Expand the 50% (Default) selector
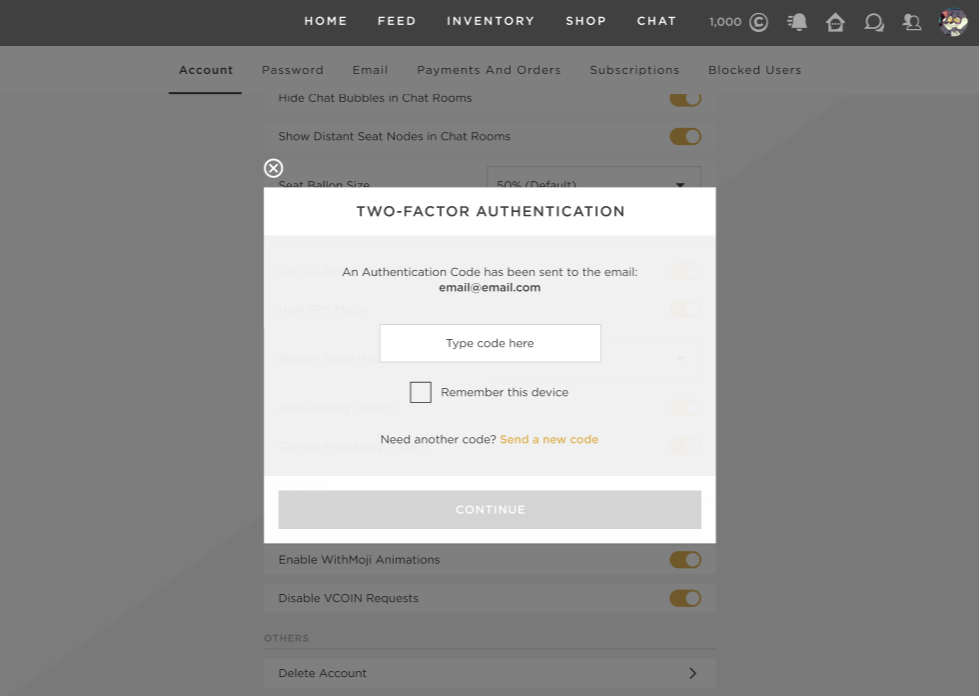This screenshot has width=979, height=696. (x=594, y=185)
